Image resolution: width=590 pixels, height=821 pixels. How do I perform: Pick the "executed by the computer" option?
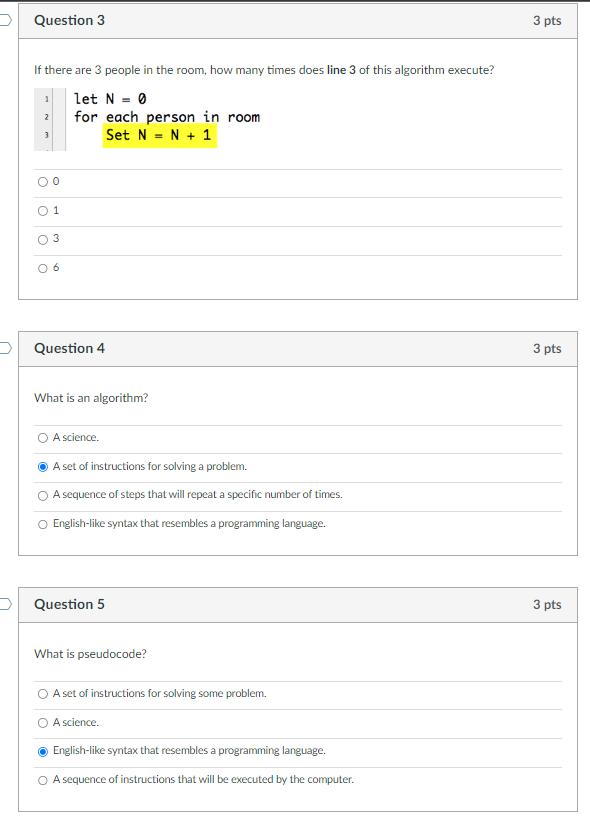click(x=43, y=779)
